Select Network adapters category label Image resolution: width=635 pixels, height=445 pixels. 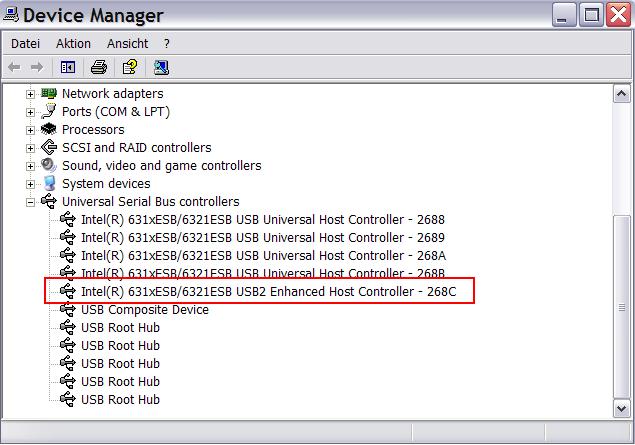click(113, 94)
